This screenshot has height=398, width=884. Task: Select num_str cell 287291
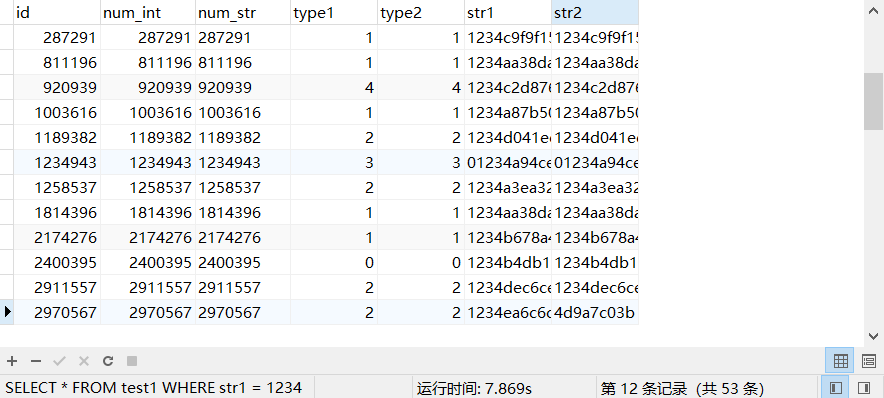[x=243, y=38]
